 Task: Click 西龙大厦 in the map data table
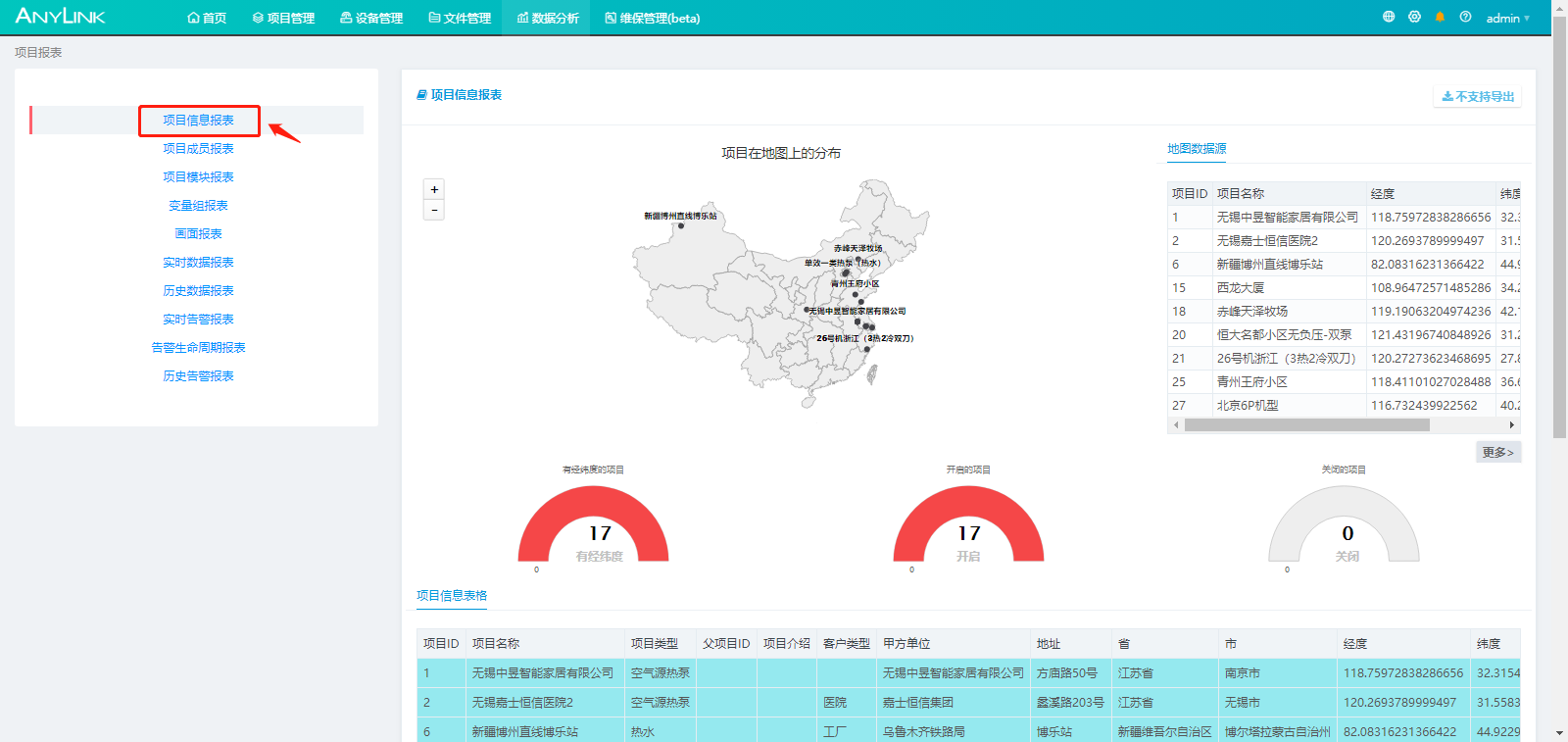click(1241, 287)
